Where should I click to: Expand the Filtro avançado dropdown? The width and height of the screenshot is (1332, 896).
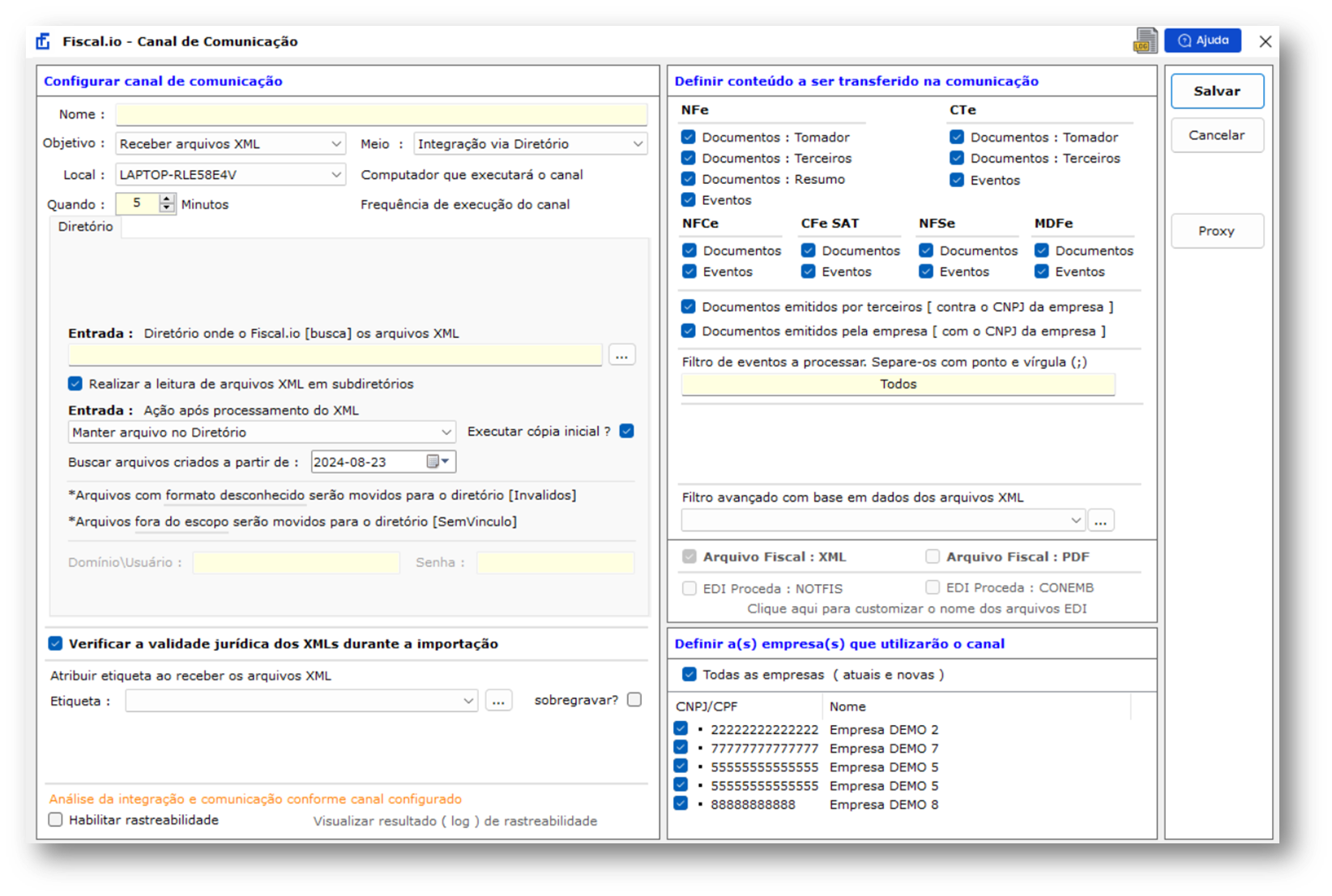pos(1076,520)
